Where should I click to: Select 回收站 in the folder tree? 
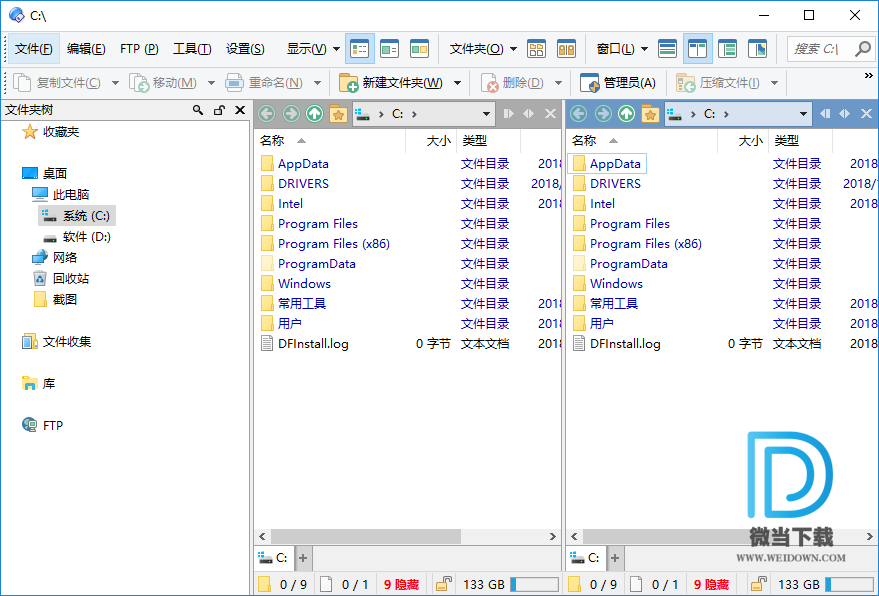tap(61, 279)
